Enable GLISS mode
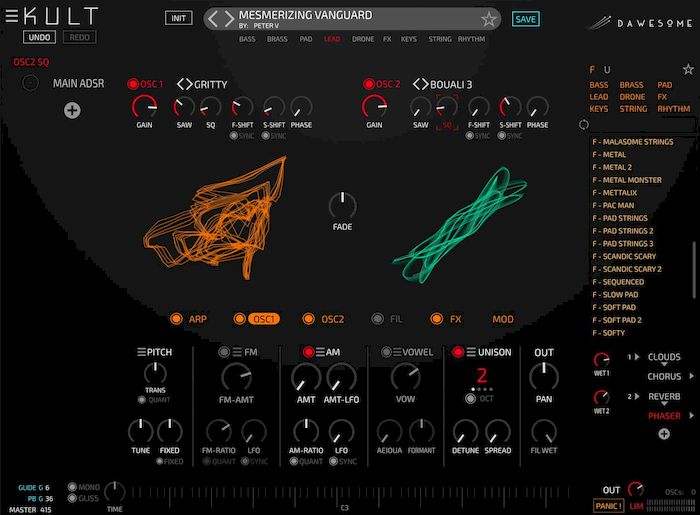The width and height of the screenshot is (700, 515). [x=72, y=498]
